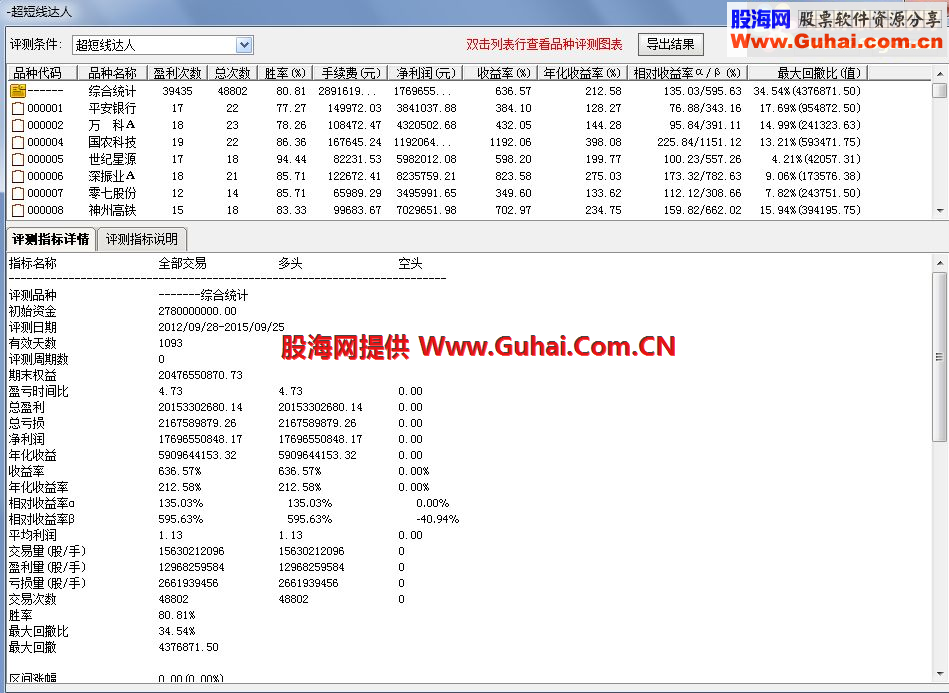
Task: Click the details panel scrollbar thumb
Action: (x=939, y=357)
